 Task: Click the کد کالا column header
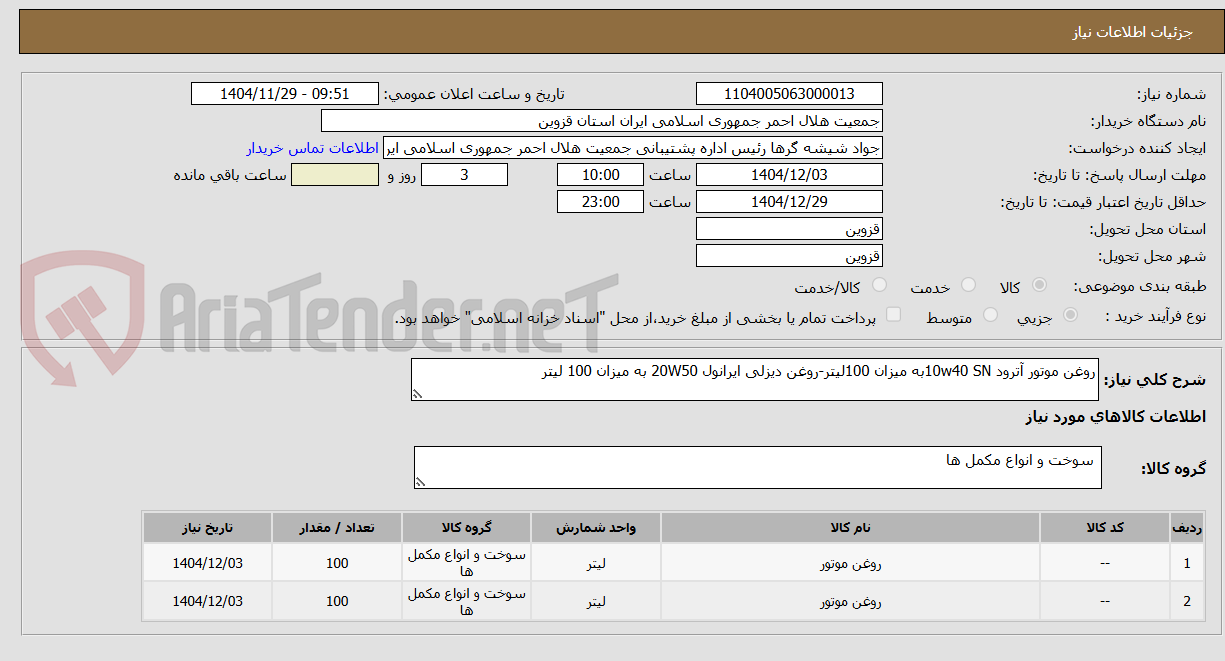pos(1105,527)
